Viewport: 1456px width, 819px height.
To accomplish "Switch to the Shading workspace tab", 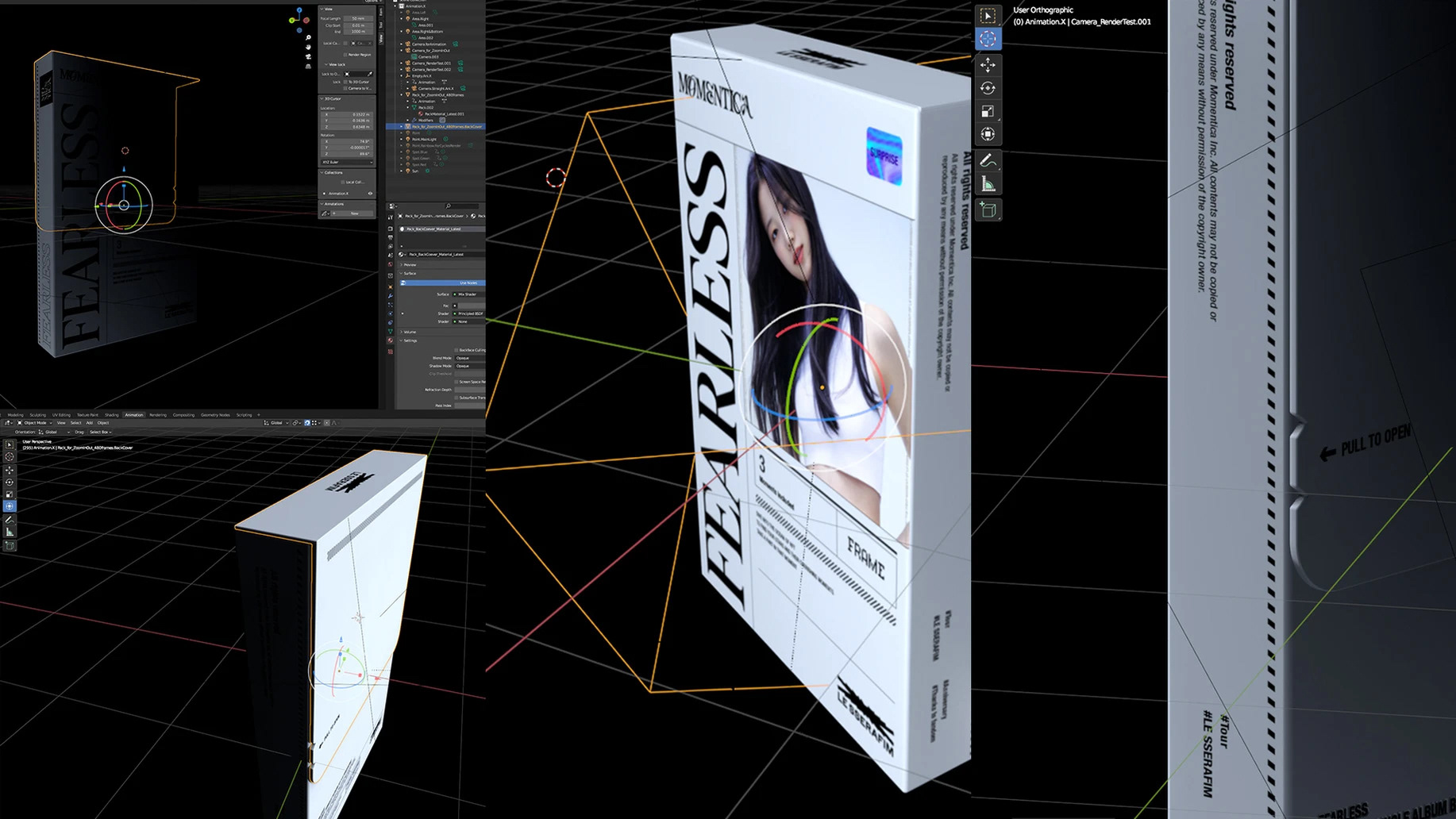I will pos(112,415).
